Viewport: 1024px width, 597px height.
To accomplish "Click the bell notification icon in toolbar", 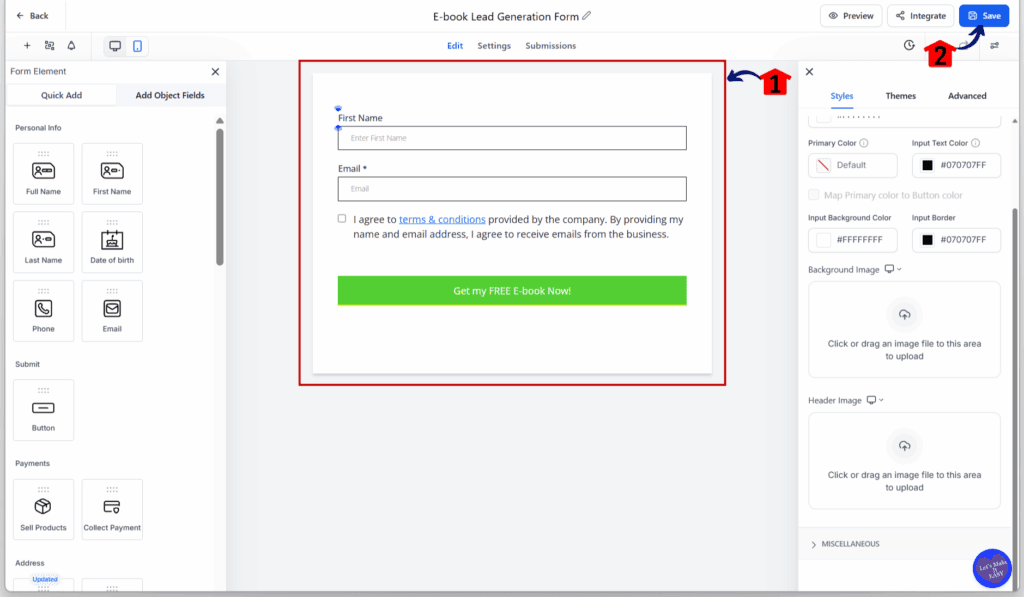I will [71, 46].
